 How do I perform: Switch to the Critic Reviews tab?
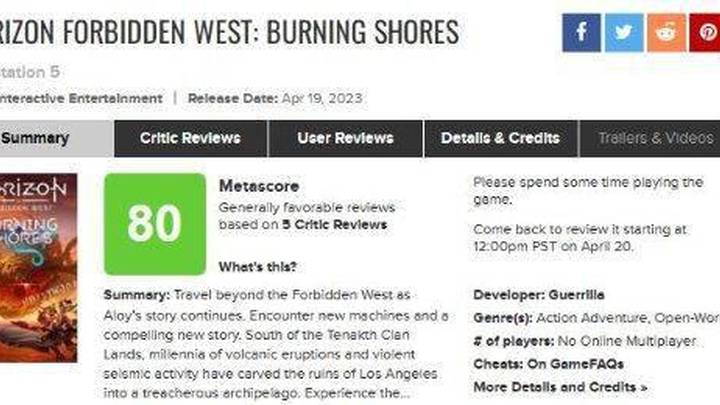(191, 138)
